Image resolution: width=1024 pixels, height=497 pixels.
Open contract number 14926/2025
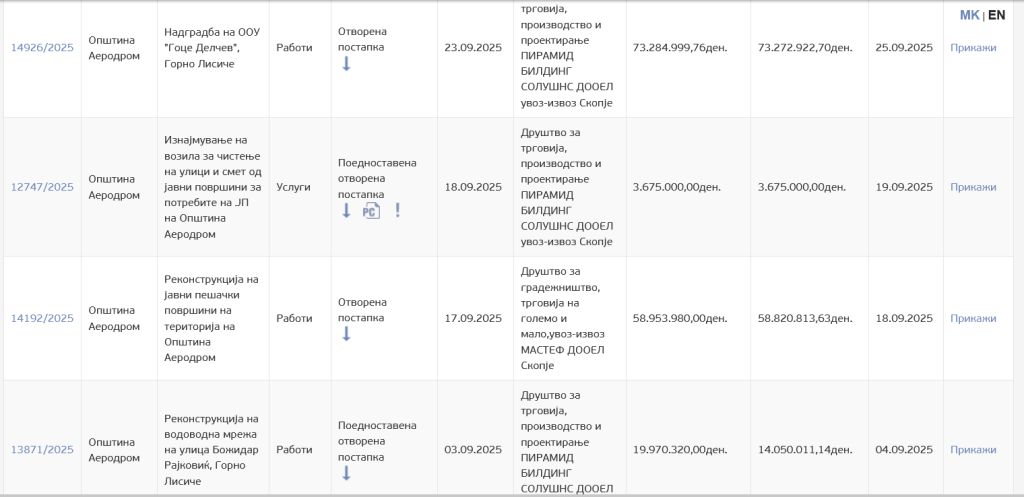pyautogui.click(x=42, y=47)
